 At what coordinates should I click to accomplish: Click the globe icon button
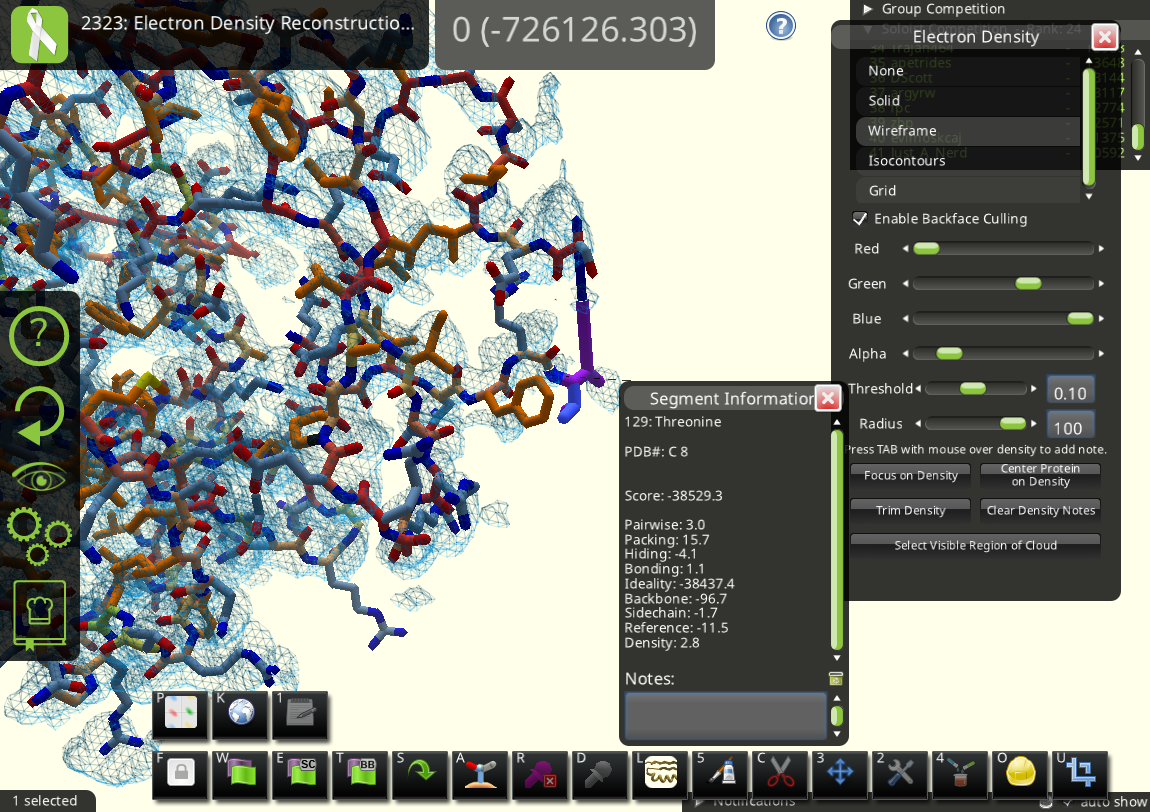pos(240,714)
